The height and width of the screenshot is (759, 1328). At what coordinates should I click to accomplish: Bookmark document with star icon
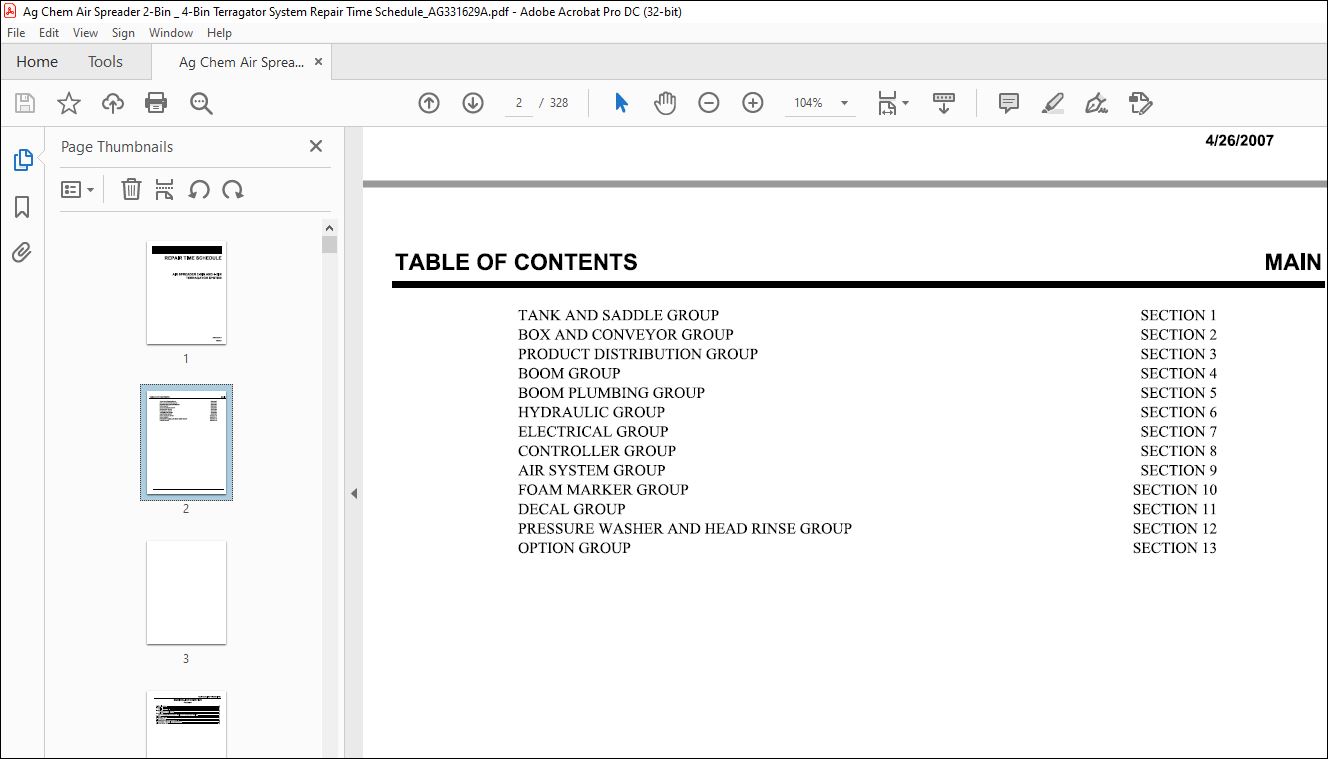coord(69,103)
